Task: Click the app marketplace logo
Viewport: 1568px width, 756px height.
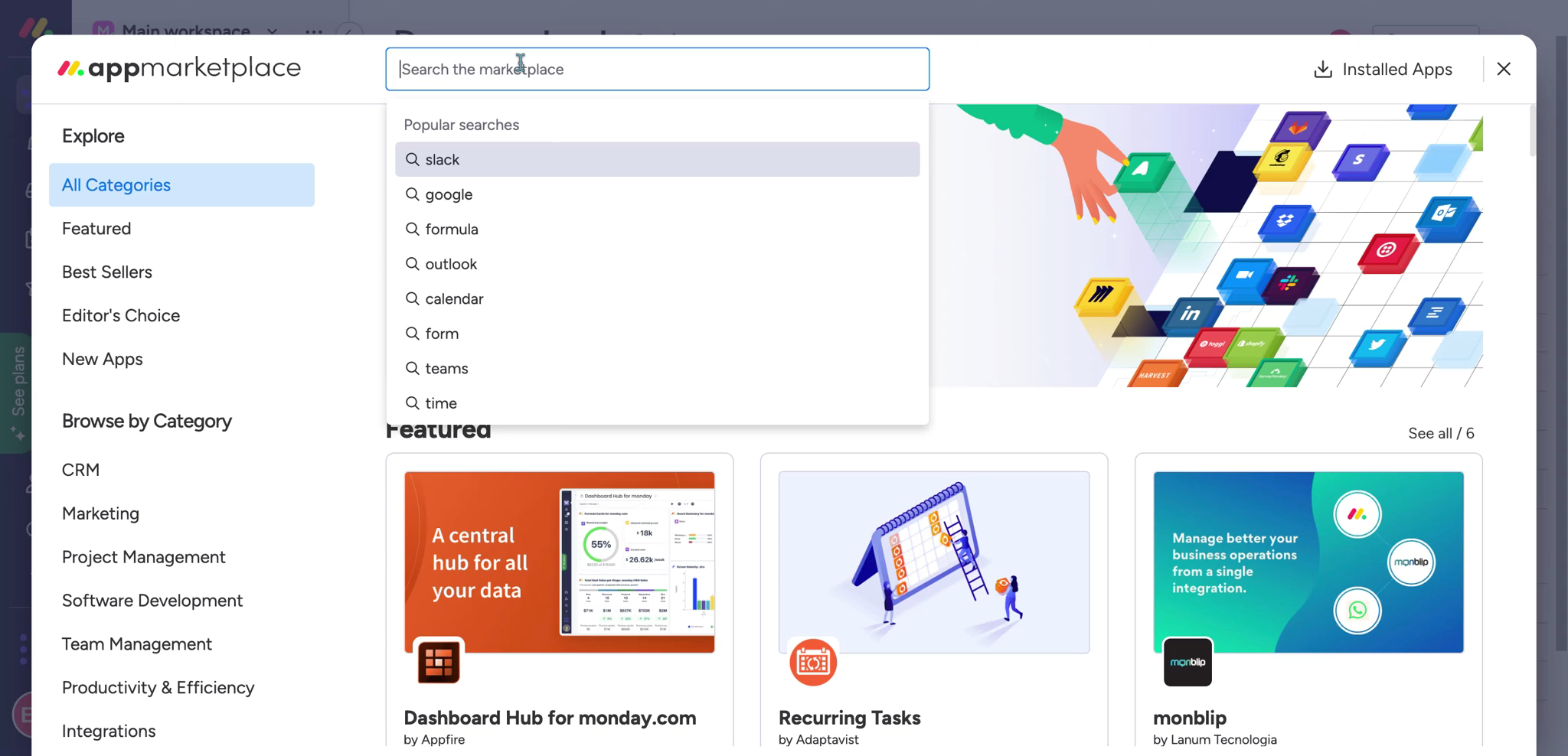Action: coord(179,68)
